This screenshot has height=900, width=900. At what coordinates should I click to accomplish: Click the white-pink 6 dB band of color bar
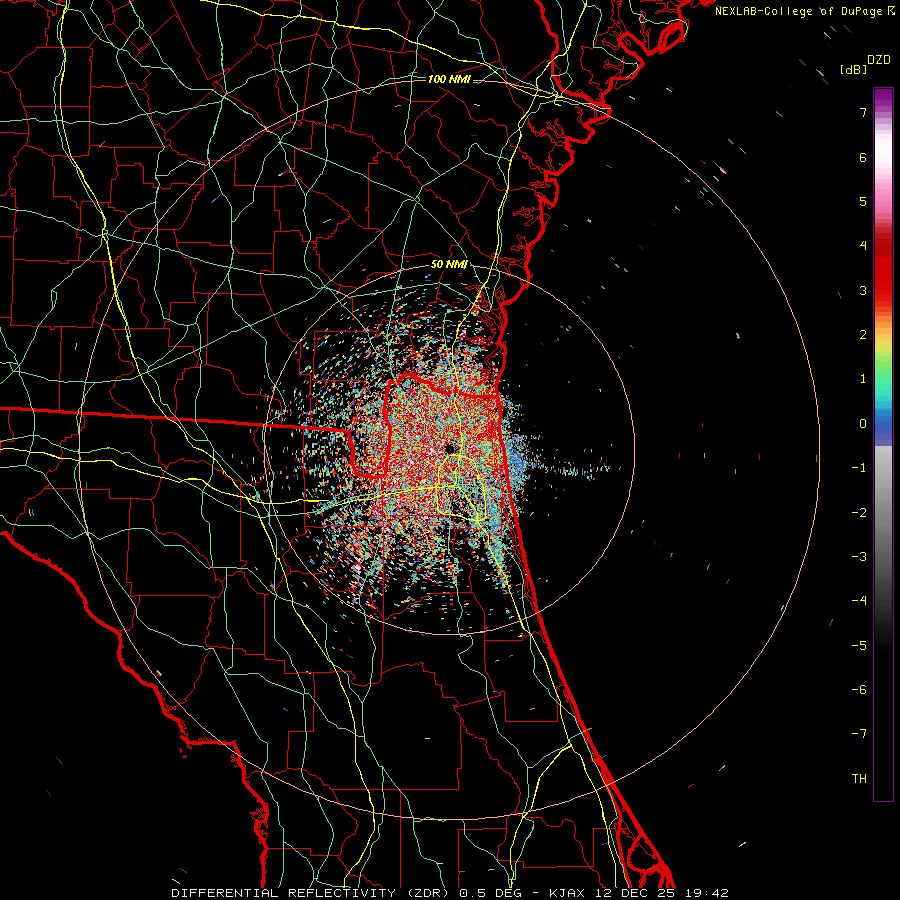click(x=883, y=157)
